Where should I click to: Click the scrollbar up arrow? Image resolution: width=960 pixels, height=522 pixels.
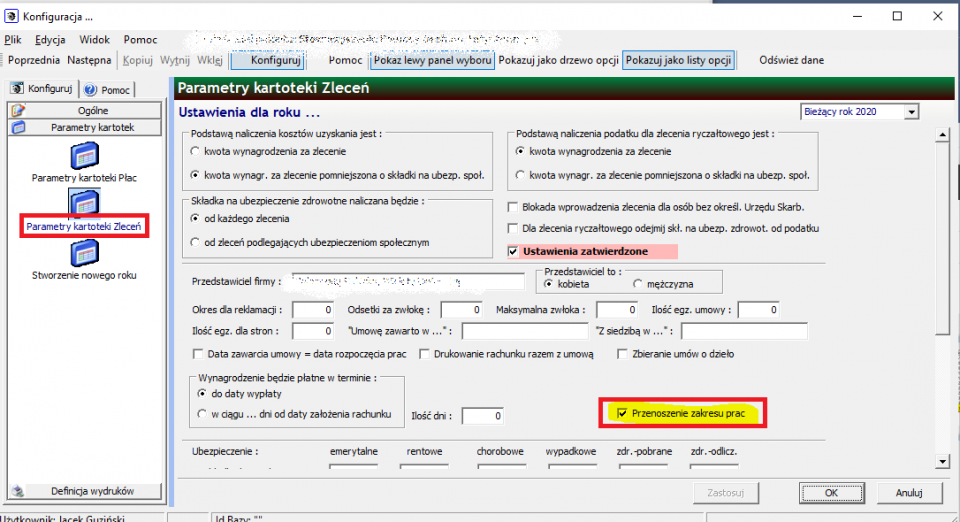tap(942, 135)
